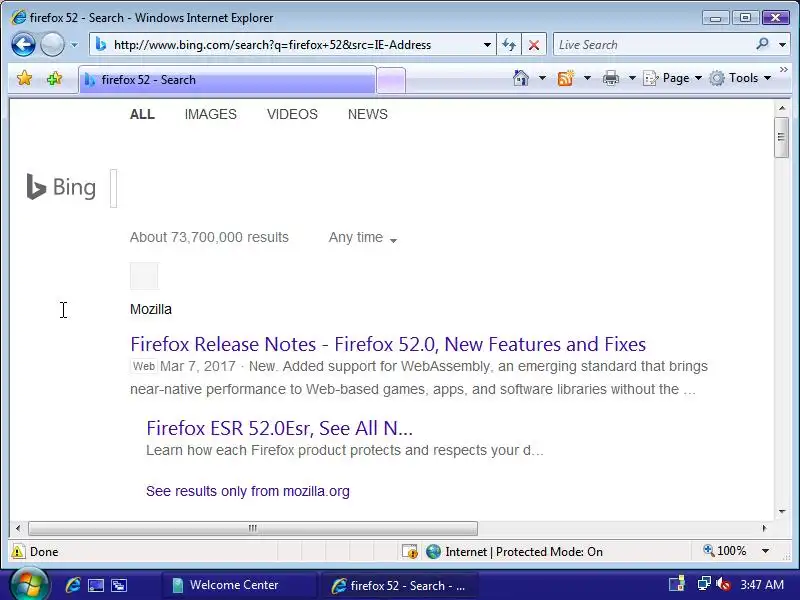Image resolution: width=800 pixels, height=600 pixels.
Task: Click the 'Mozilla' source text
Action: (151, 309)
